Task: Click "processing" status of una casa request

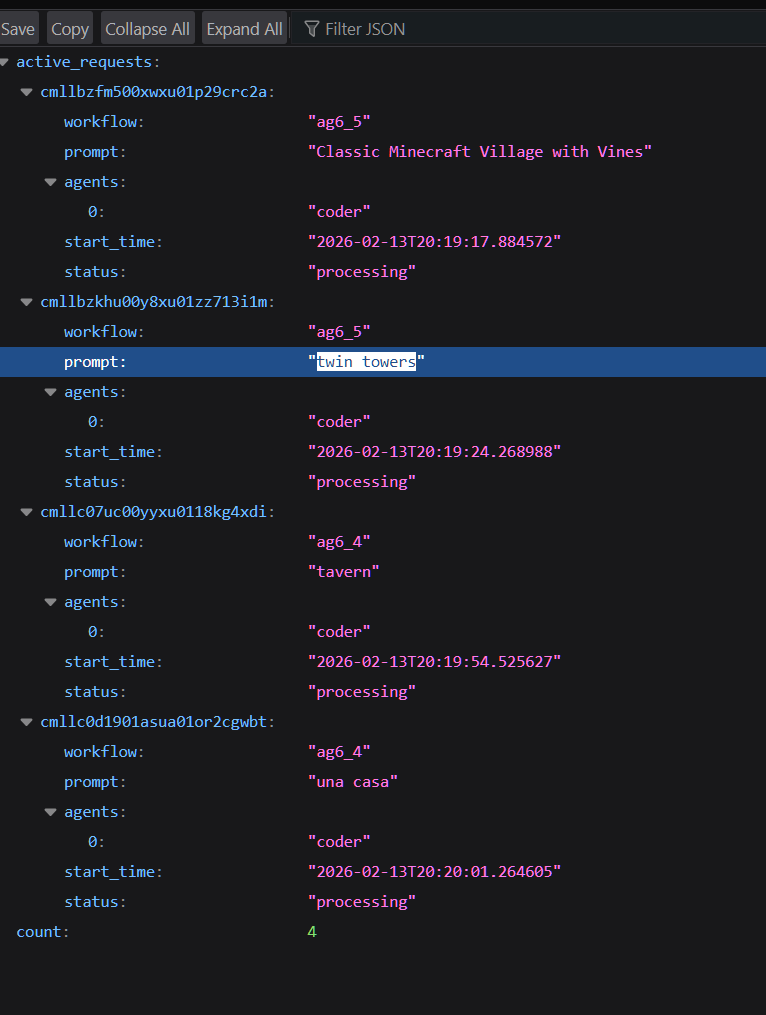Action: [362, 902]
